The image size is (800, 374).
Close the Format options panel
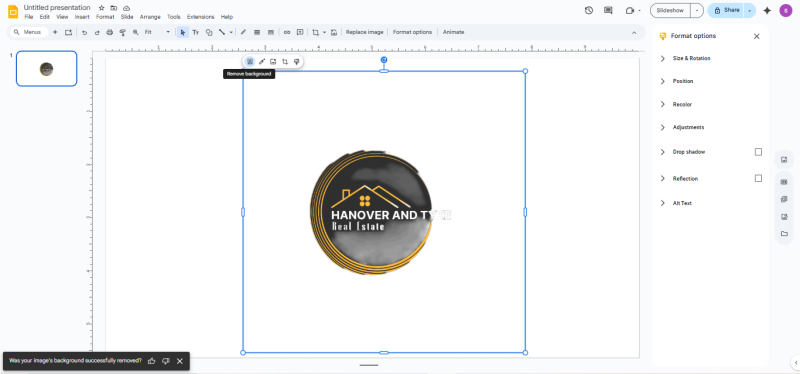click(757, 36)
